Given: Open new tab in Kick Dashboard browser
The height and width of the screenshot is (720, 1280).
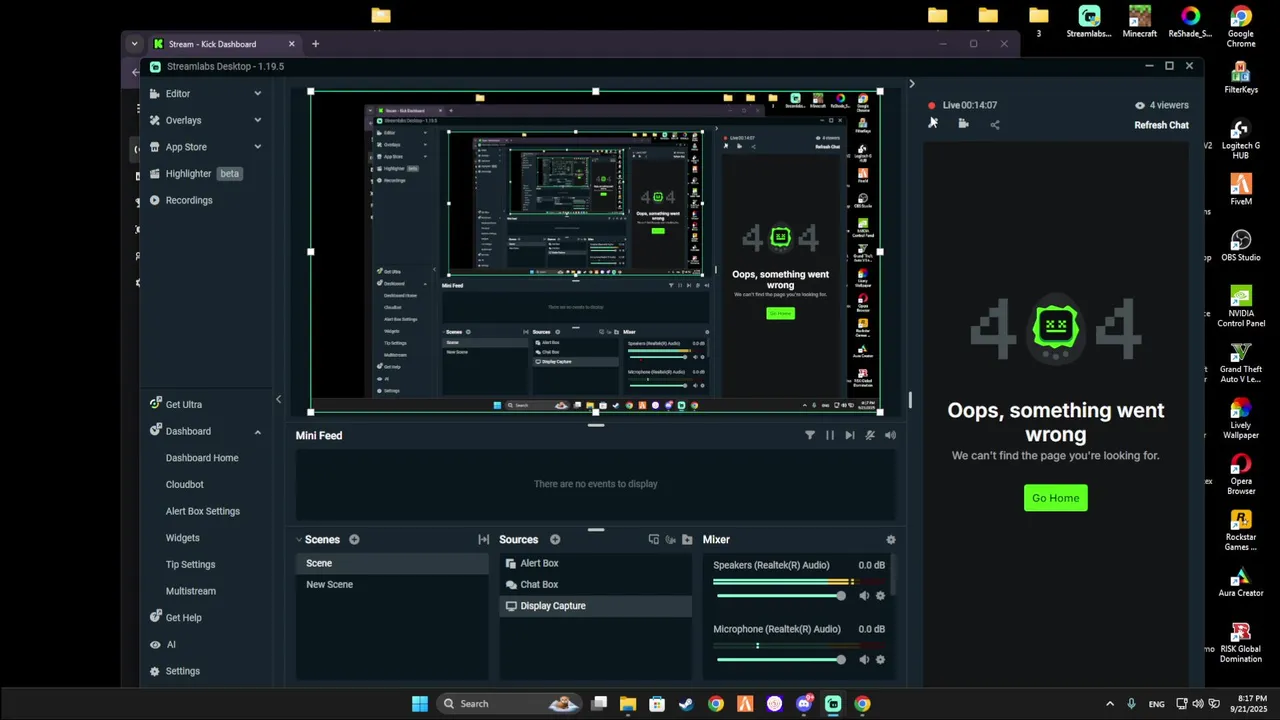Looking at the screenshot, I should point(315,44).
